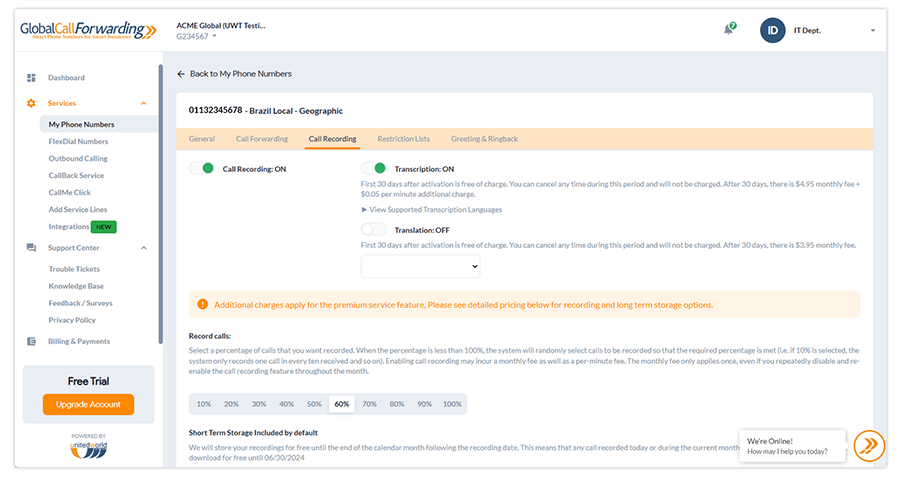Viewport: 900px width, 478px height.
Task: Click the GlobalCallForwarding logo
Action: (88, 30)
